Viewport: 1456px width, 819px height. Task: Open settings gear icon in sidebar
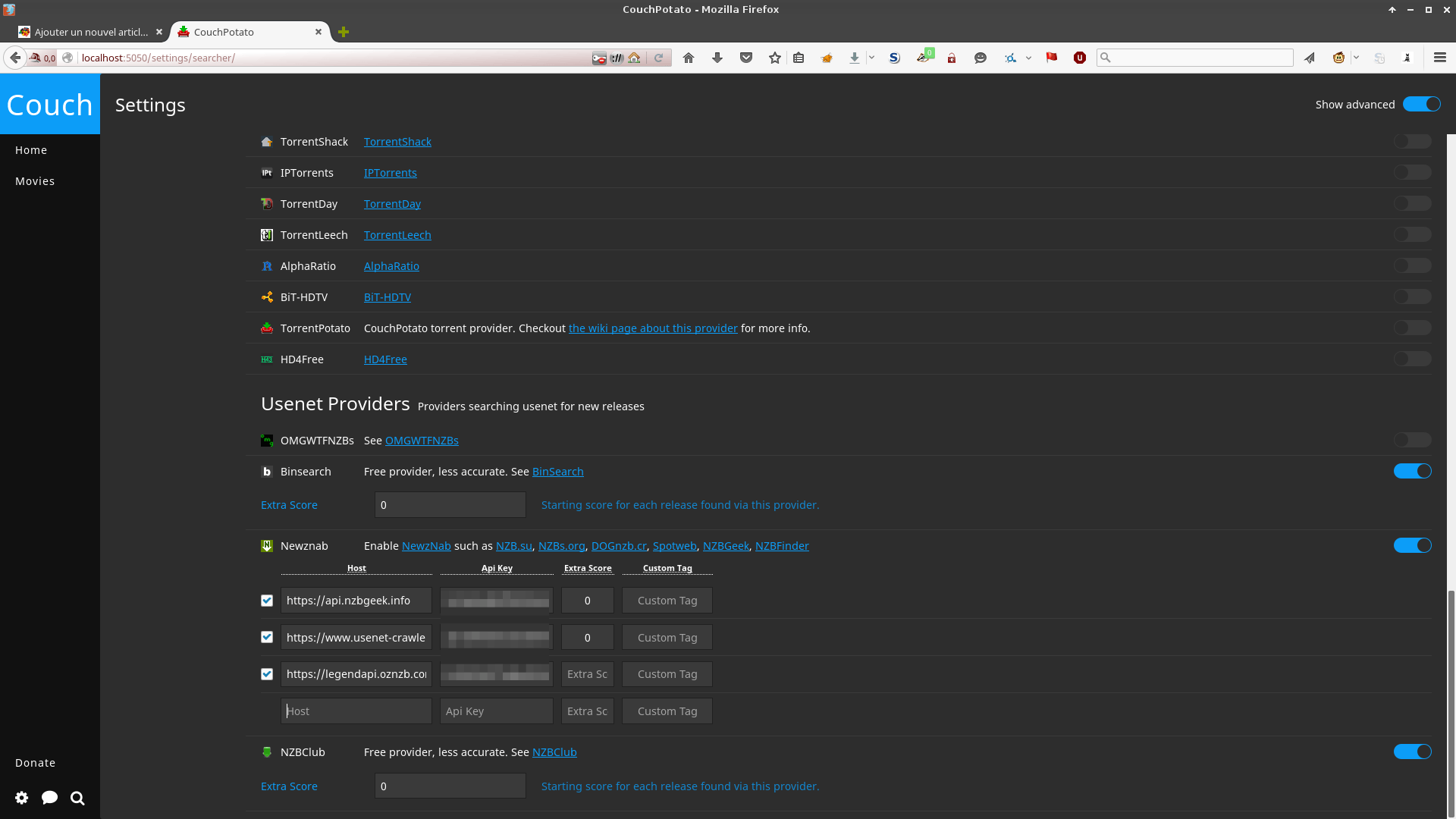tap(22, 798)
